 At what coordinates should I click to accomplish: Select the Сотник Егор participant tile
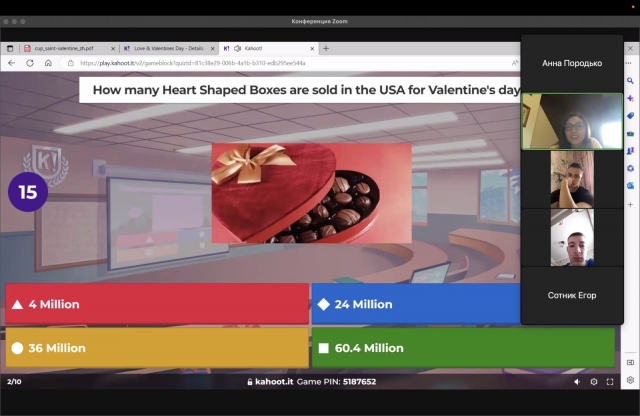tap(572, 296)
